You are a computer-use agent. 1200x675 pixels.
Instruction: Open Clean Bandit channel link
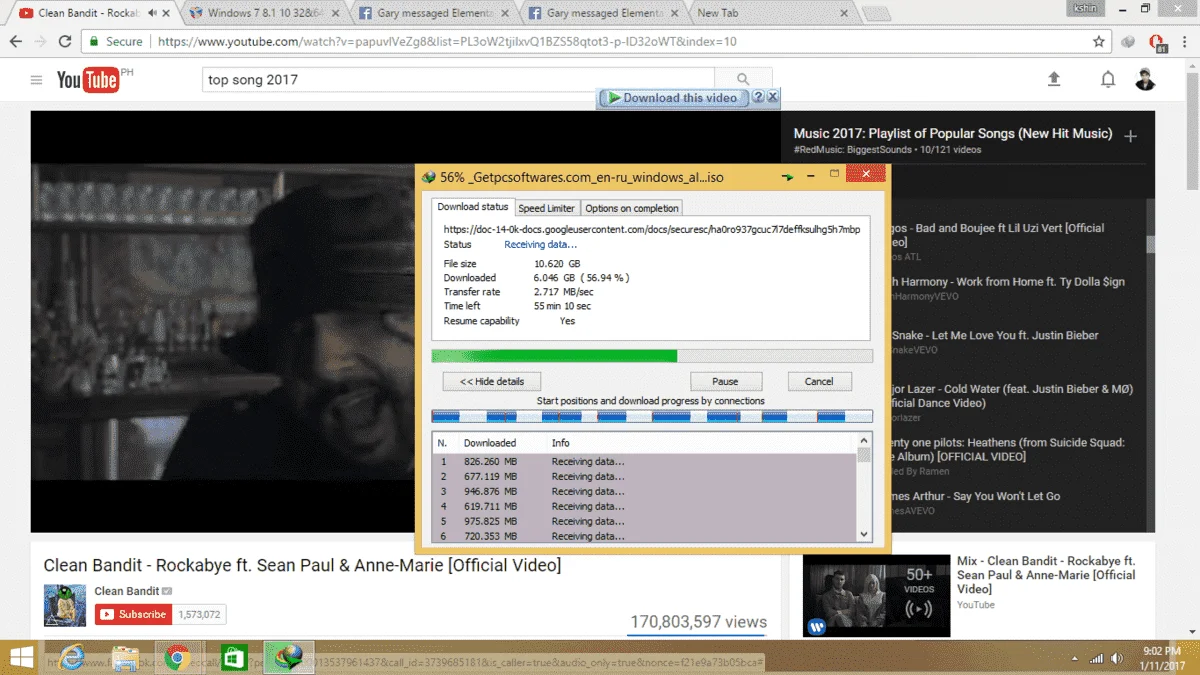[x=127, y=591]
